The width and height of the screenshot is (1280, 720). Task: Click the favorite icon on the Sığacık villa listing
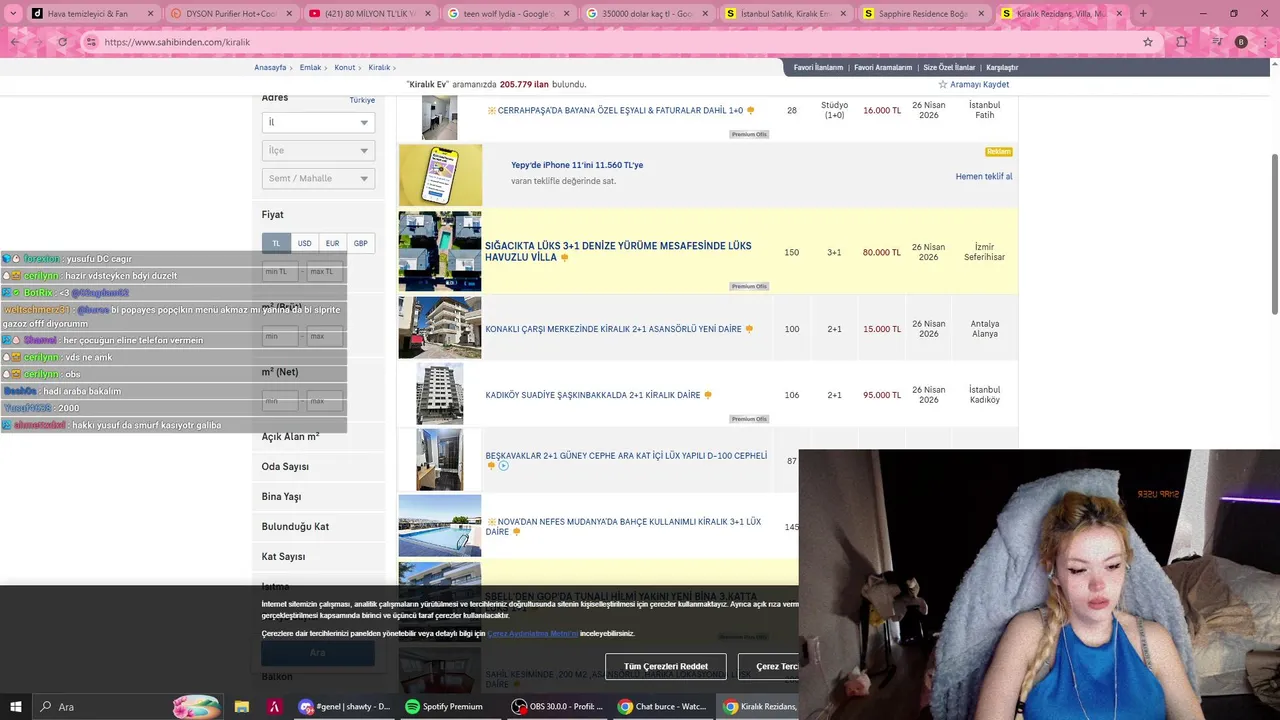[565, 257]
